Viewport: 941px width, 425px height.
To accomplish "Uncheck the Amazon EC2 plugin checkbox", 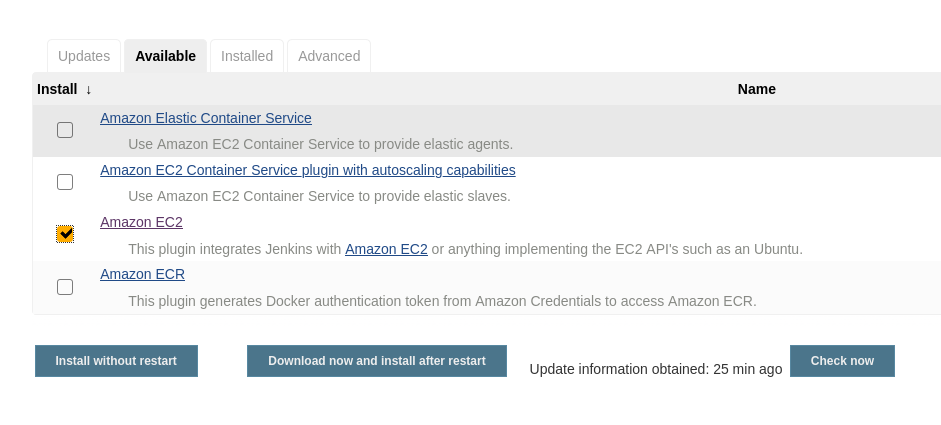I will (x=65, y=234).
